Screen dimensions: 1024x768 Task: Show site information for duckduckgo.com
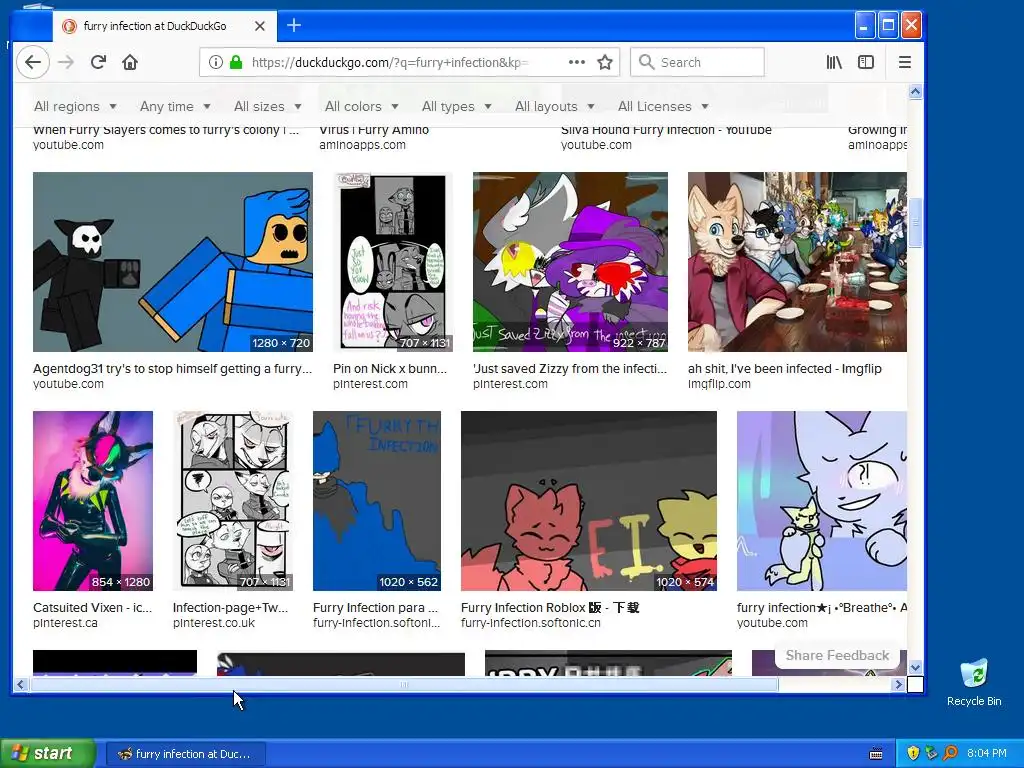(216, 62)
